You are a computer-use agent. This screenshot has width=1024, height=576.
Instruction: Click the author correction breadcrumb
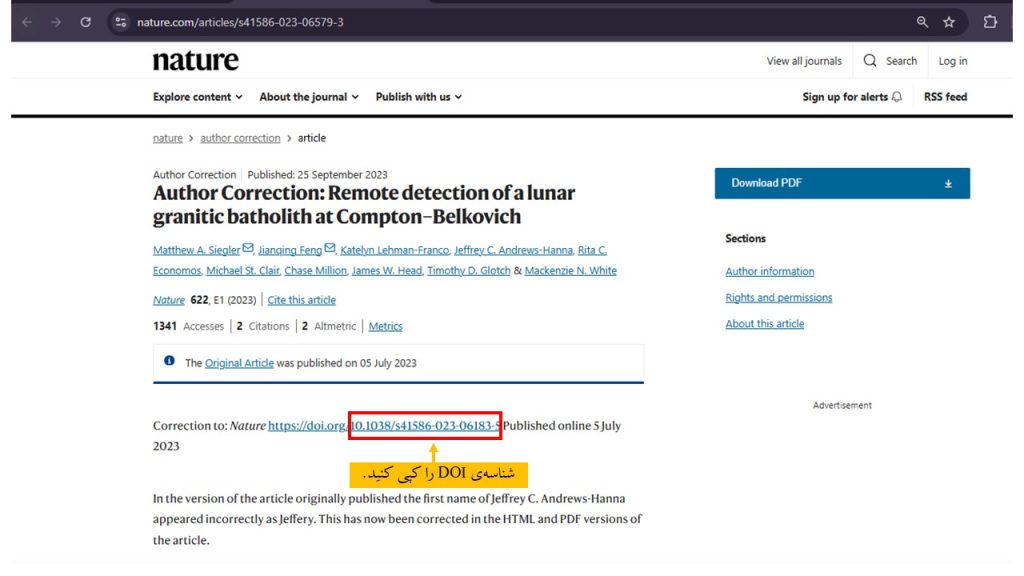(240, 138)
